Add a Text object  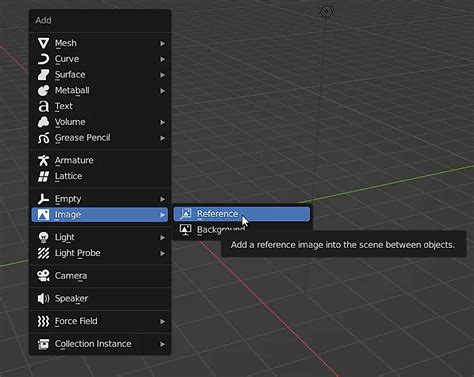(100, 106)
